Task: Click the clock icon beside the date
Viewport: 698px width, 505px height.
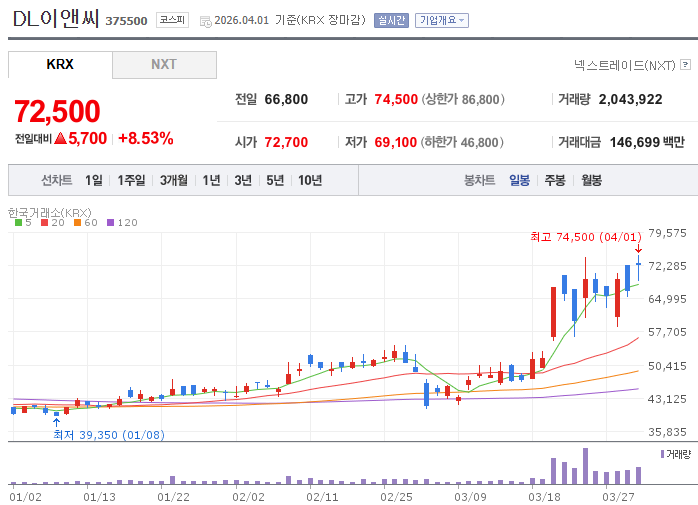Action: point(206,21)
